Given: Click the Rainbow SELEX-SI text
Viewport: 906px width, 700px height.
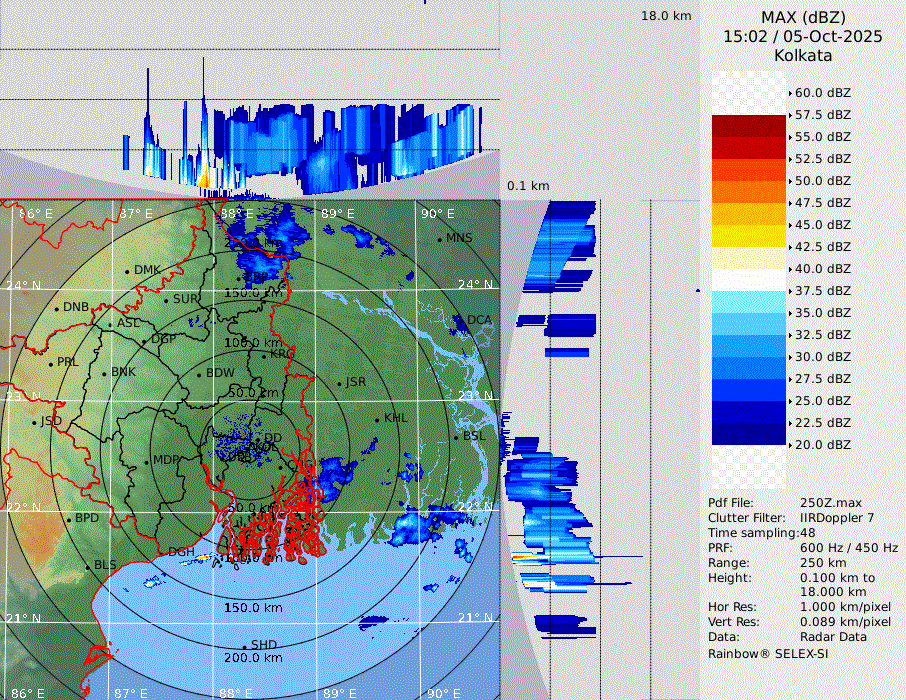Looking at the screenshot, I should (768, 653).
